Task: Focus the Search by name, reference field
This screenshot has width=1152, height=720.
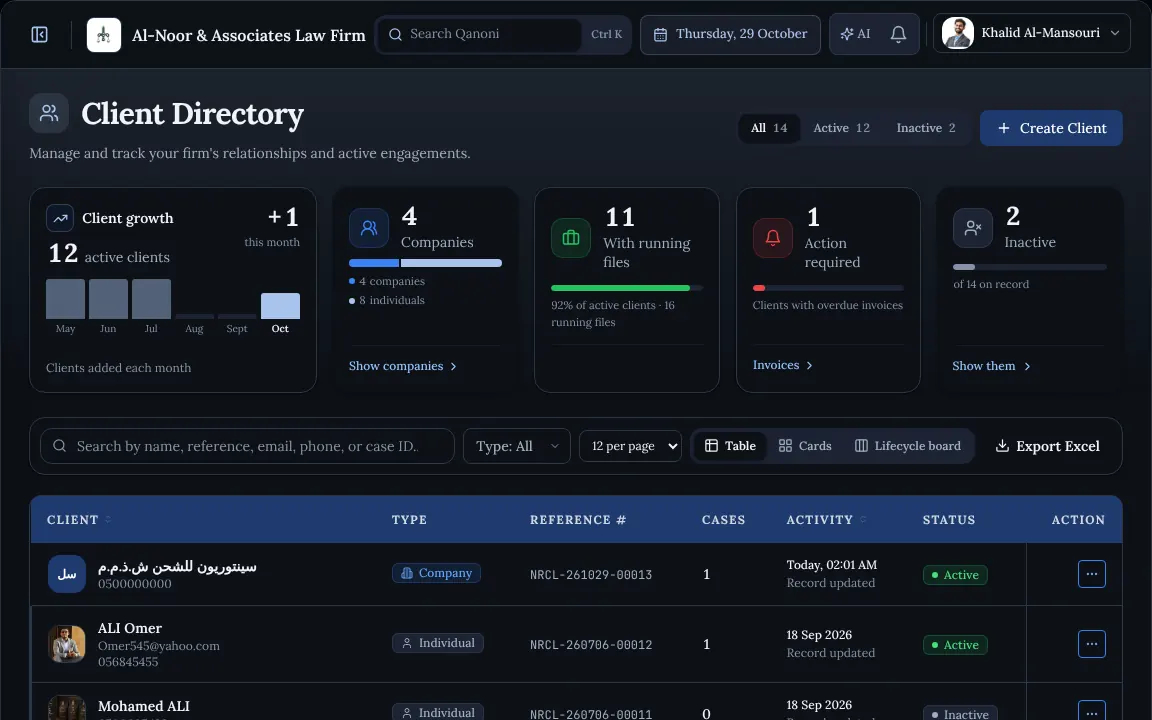Action: click(x=247, y=446)
